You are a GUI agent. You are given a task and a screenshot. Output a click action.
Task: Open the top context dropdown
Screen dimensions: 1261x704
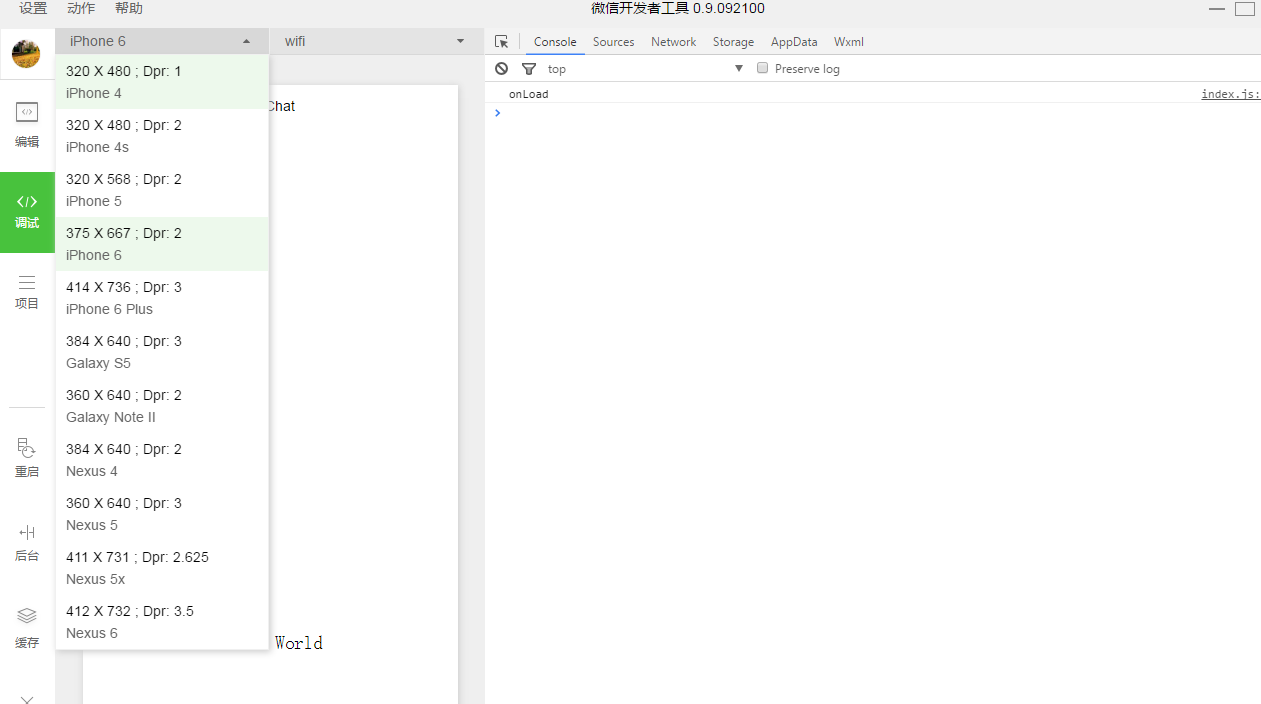pyautogui.click(x=645, y=69)
